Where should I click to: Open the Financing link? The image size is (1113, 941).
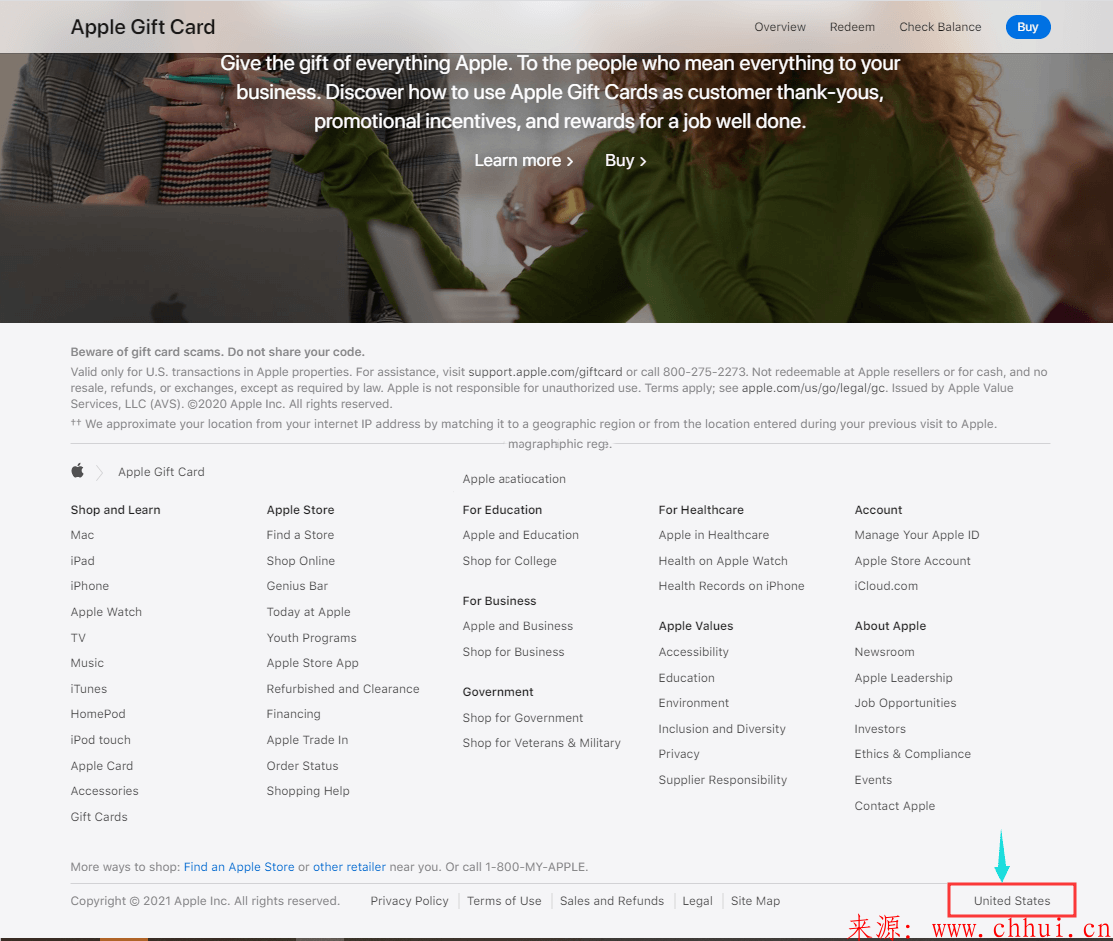pos(293,714)
